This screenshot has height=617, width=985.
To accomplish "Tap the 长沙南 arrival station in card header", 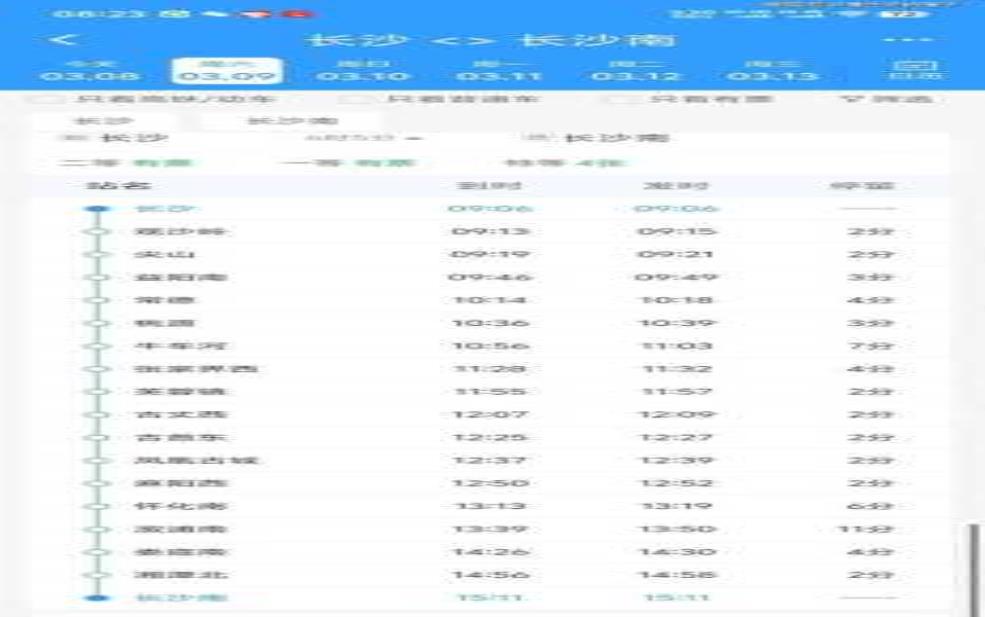I will [x=616, y=138].
